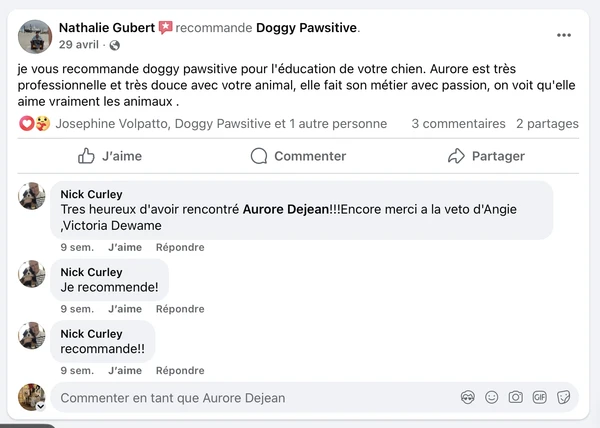Viewport: 600px width, 428px height.
Task: Click the reaction emoji icons on the post
Action: pyautogui.click(x=35, y=124)
